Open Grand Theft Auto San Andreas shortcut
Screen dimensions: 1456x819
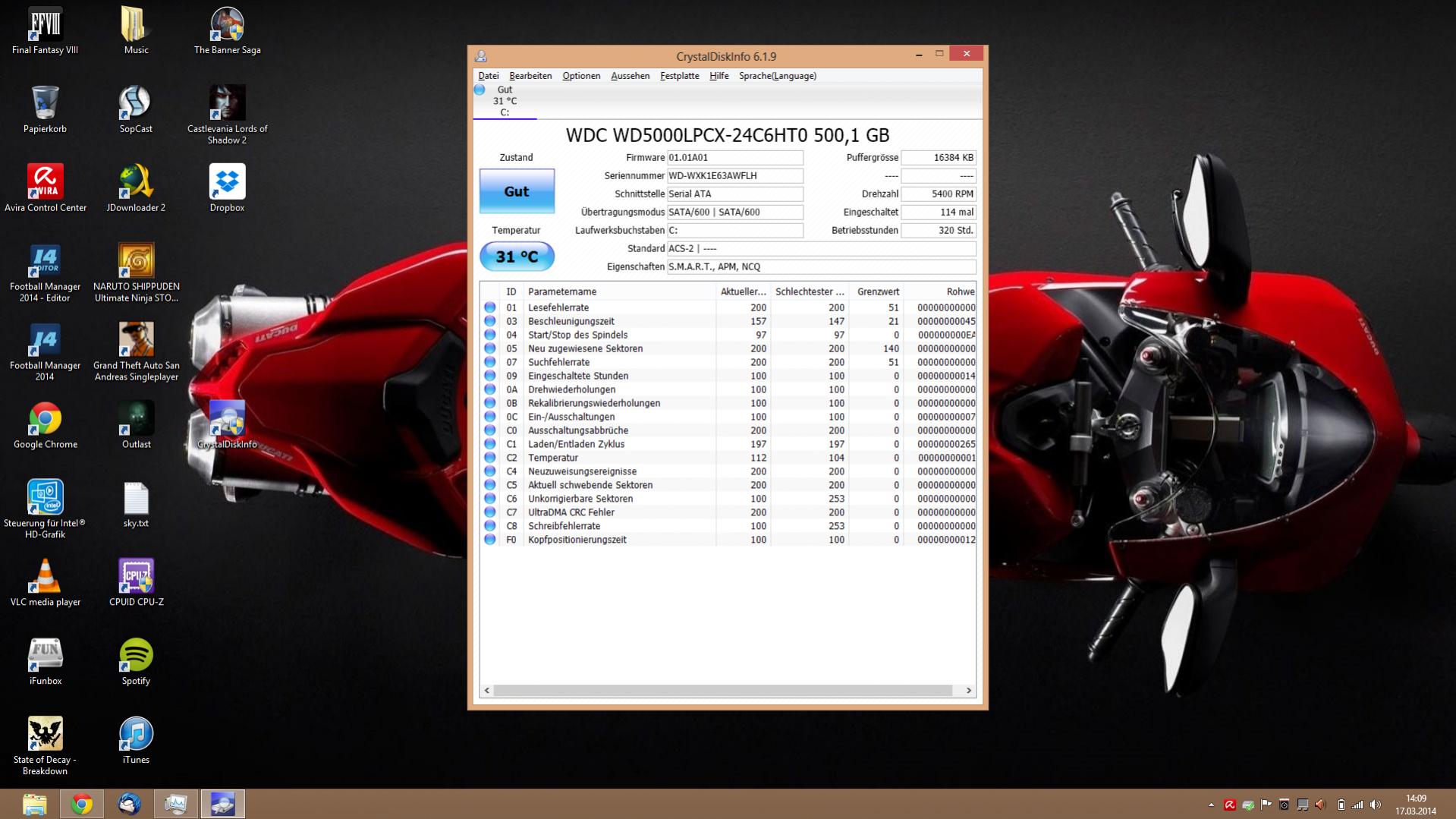(x=136, y=352)
